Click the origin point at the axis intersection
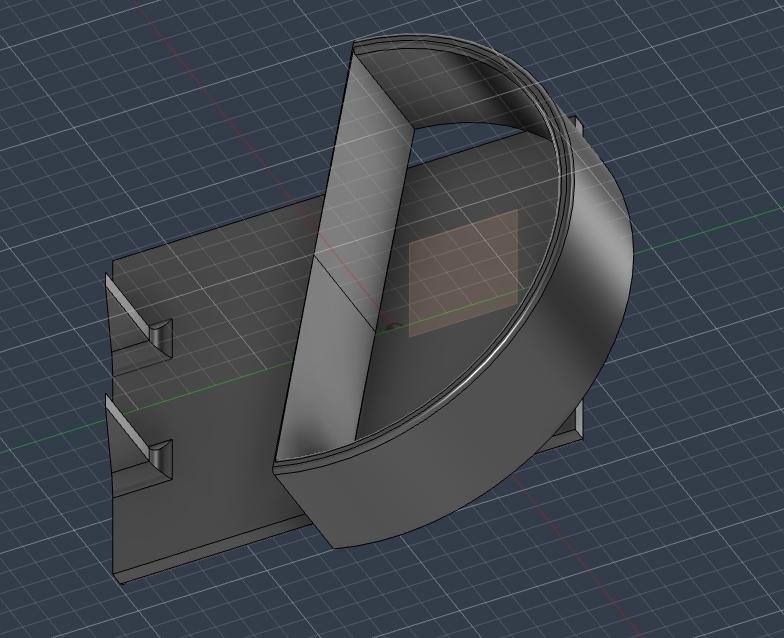Viewport: 784px width, 638px height. (392, 325)
